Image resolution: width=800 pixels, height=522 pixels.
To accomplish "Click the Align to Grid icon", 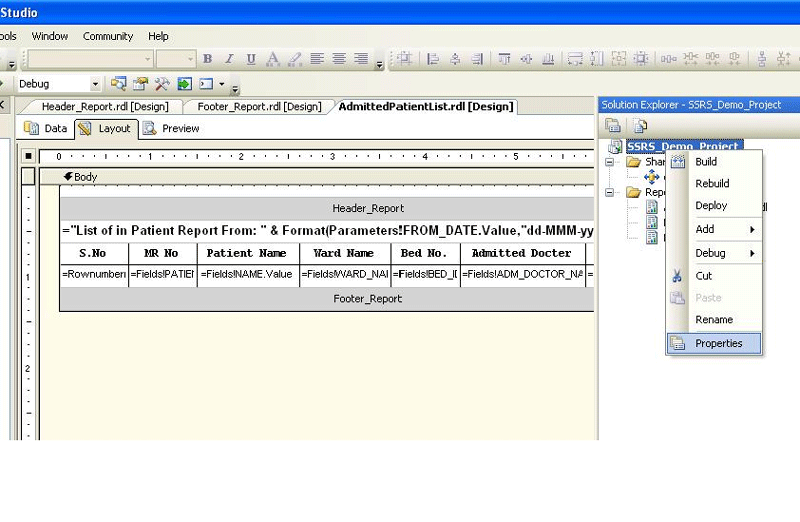I will [x=405, y=59].
